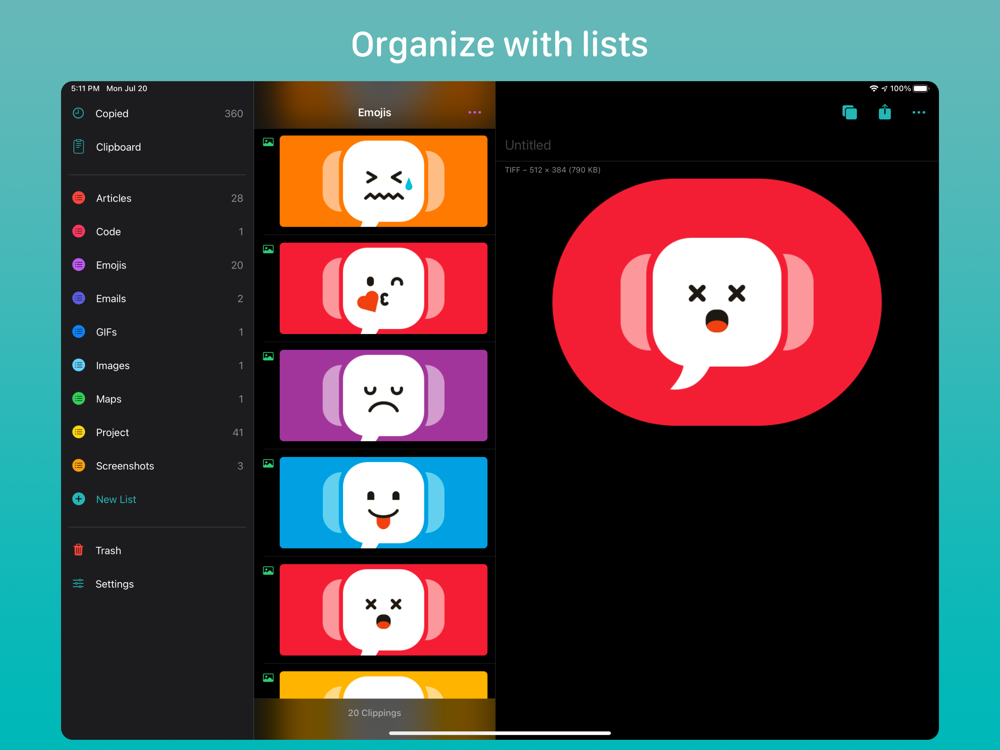This screenshot has height=750, width=1000.
Task: Click the pink Code list icon
Action: (78, 231)
